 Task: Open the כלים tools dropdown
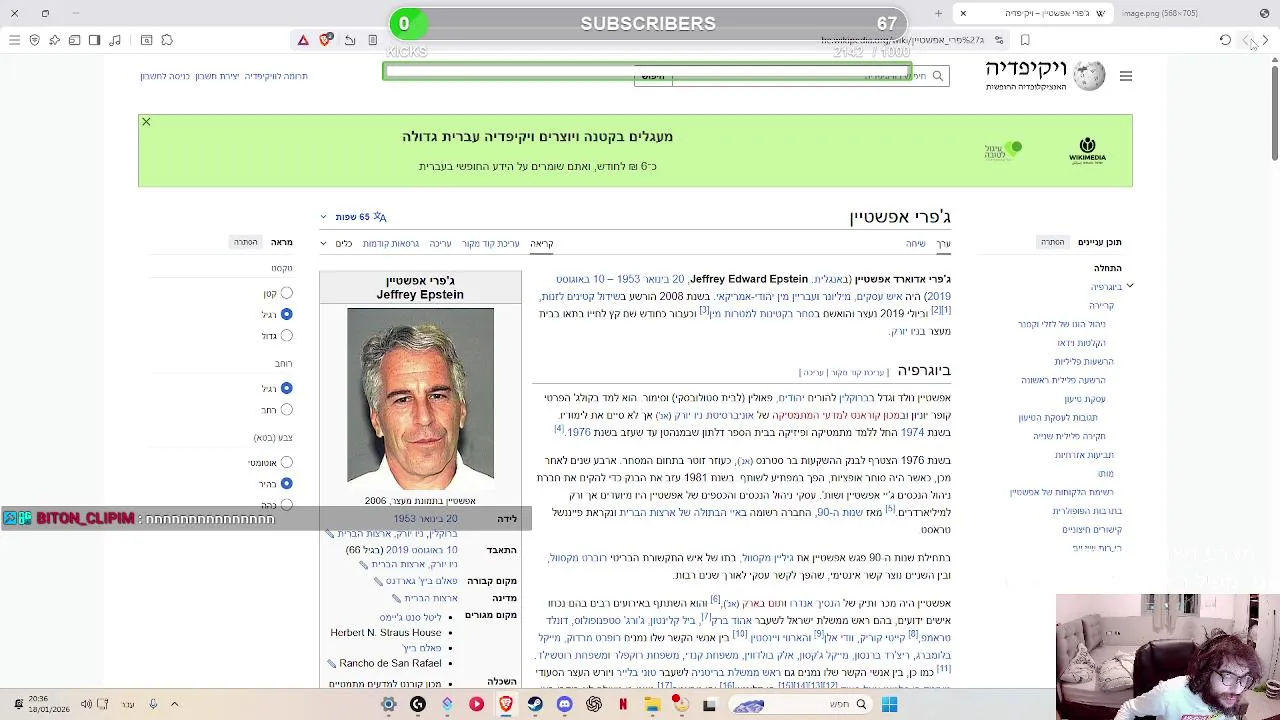(x=337, y=243)
